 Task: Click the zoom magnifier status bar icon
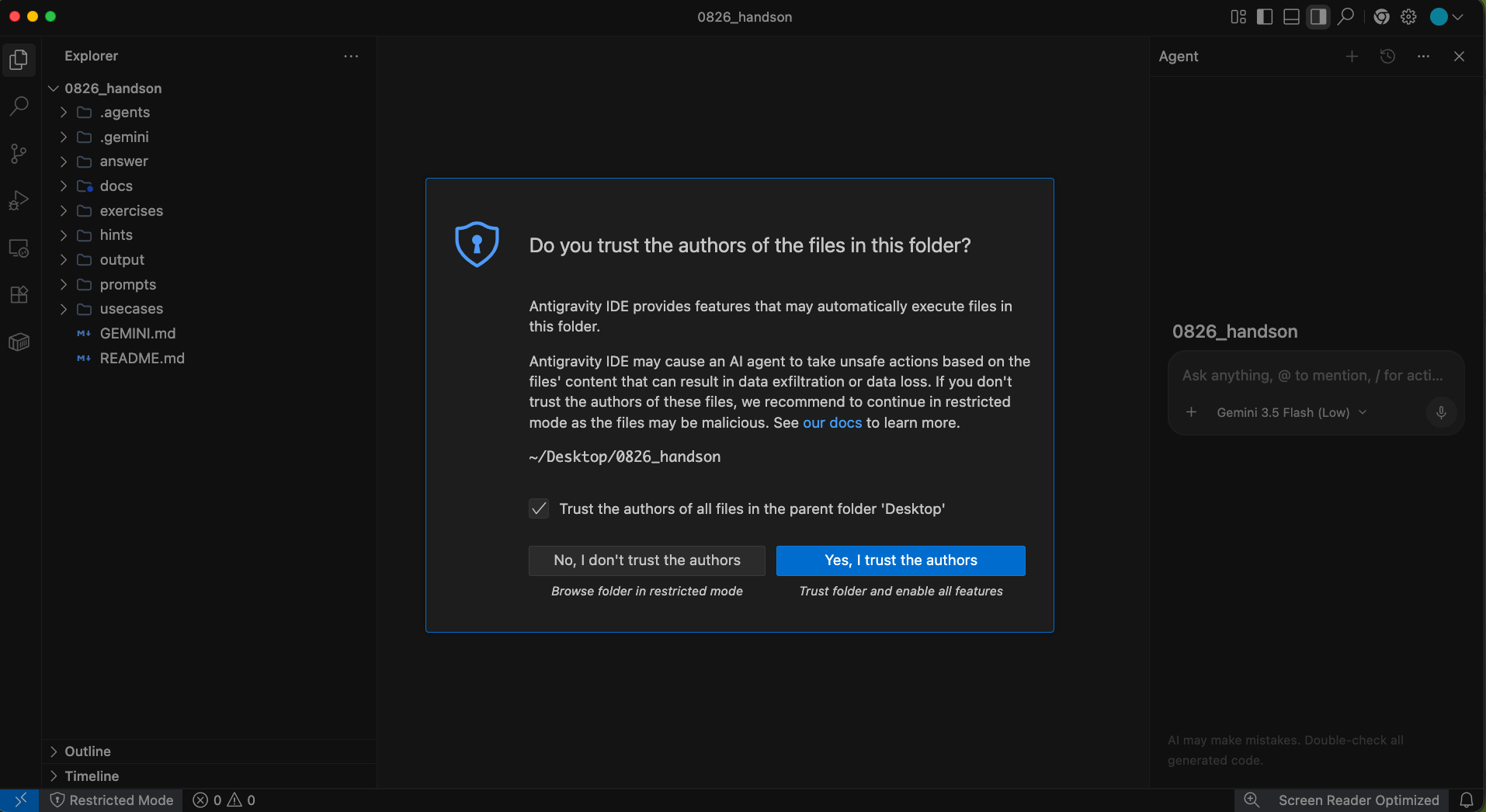(x=1251, y=800)
